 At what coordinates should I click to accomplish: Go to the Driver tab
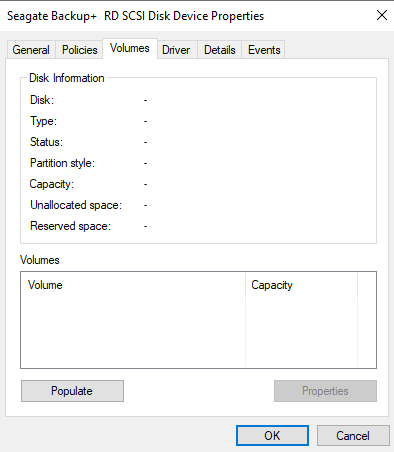pyautogui.click(x=176, y=50)
